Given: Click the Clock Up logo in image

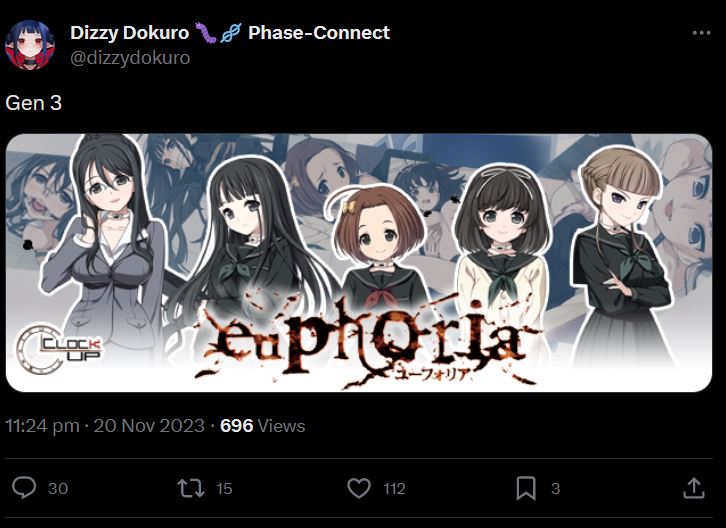Looking at the screenshot, I should pyautogui.click(x=58, y=349).
